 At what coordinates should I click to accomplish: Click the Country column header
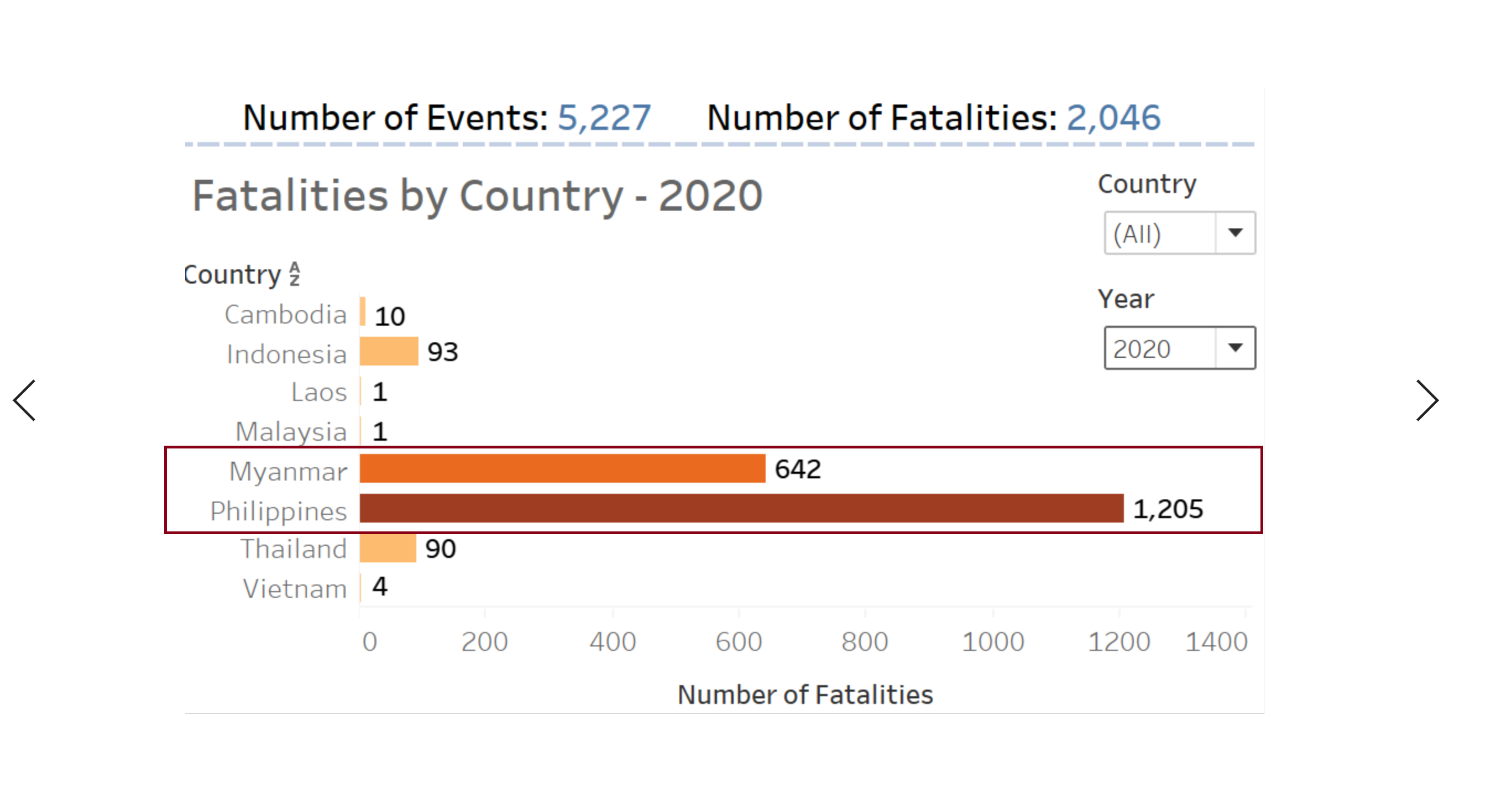[x=232, y=274]
